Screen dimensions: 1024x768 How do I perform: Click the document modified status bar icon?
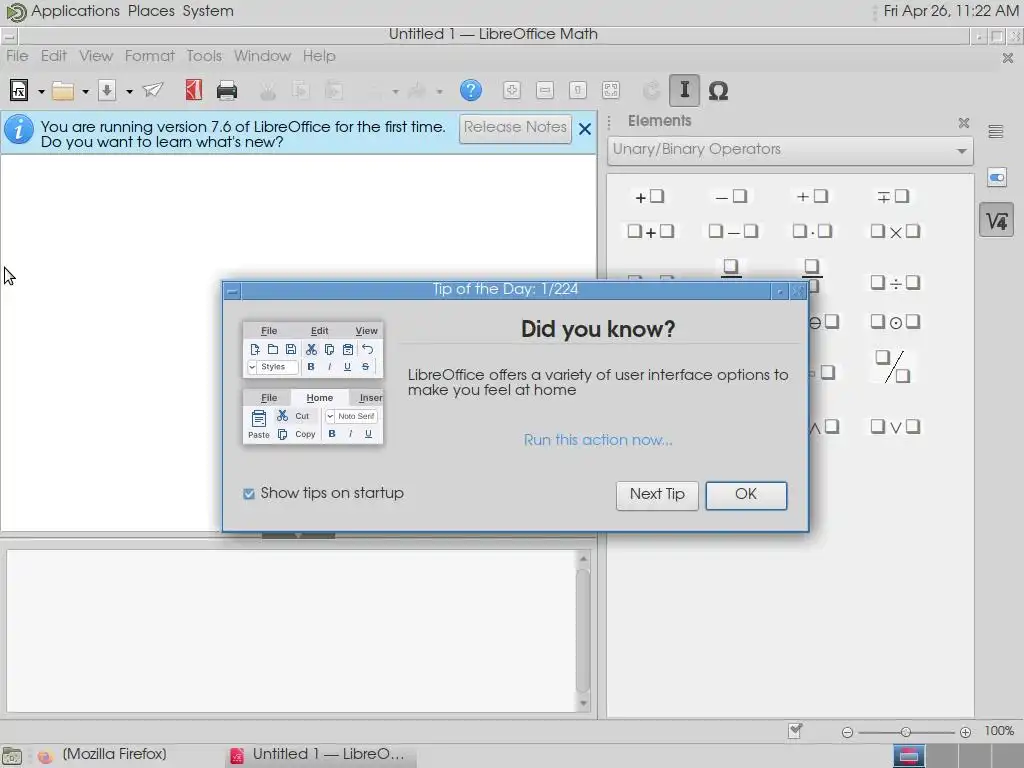coord(795,731)
